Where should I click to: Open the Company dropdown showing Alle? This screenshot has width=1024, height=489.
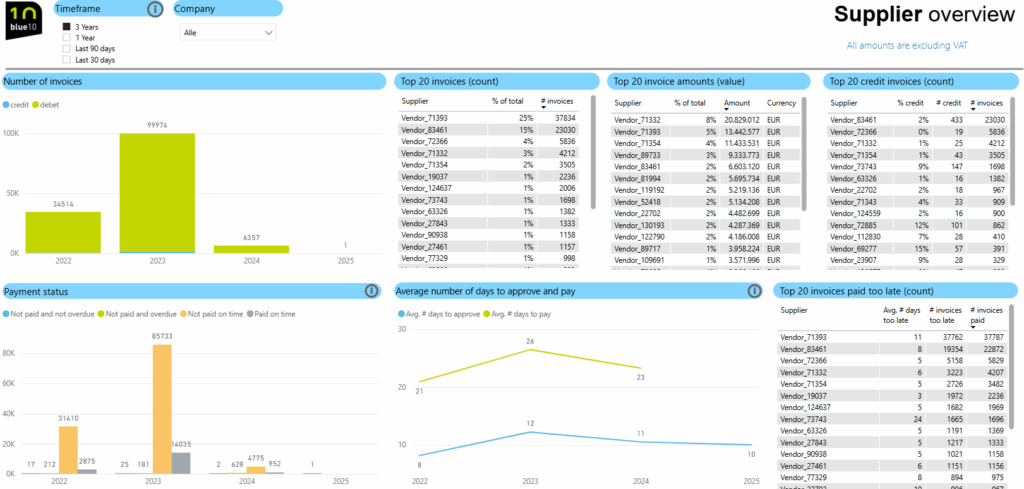(x=228, y=33)
